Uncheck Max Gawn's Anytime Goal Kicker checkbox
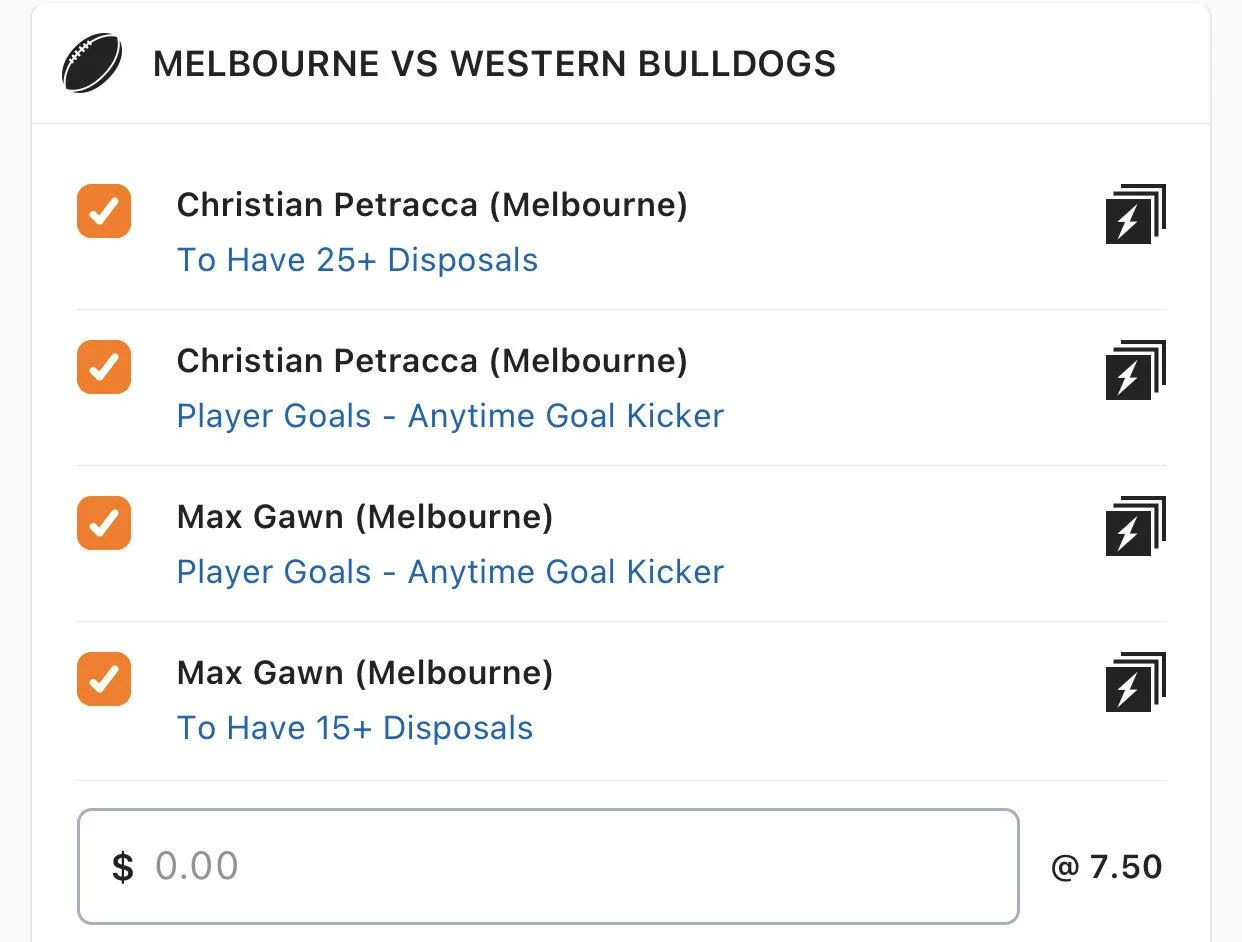This screenshot has height=942, width=1242. click(104, 523)
